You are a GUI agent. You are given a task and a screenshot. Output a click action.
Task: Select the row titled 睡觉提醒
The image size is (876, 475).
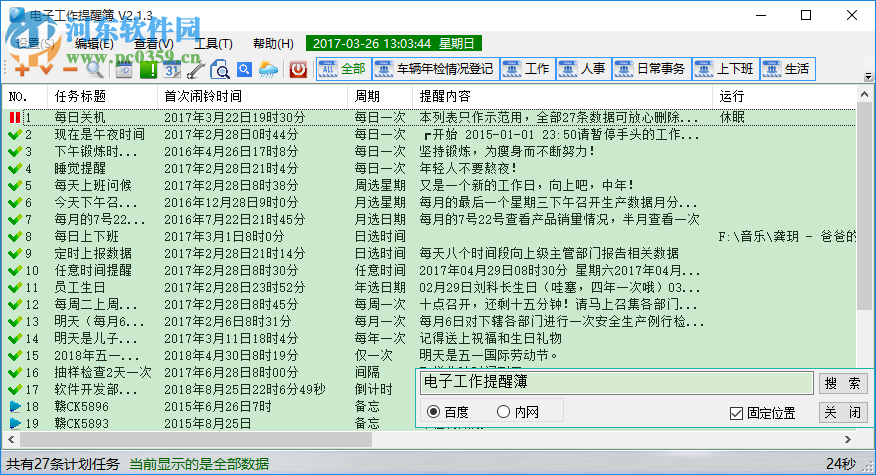point(429,168)
